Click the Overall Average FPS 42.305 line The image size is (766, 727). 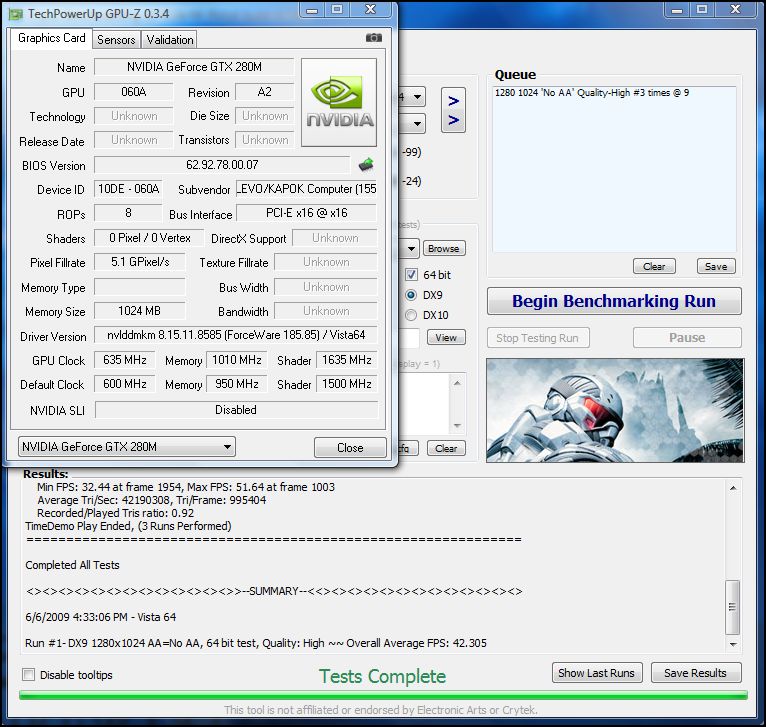click(256, 643)
